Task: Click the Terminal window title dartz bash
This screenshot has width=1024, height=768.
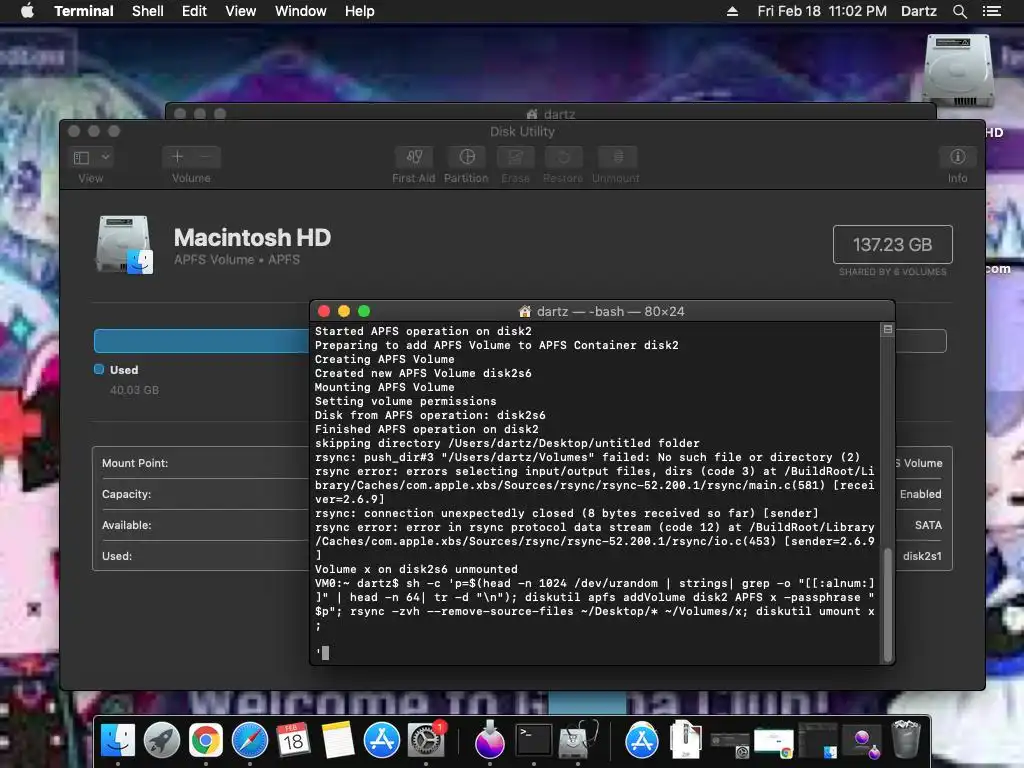Action: (610, 312)
